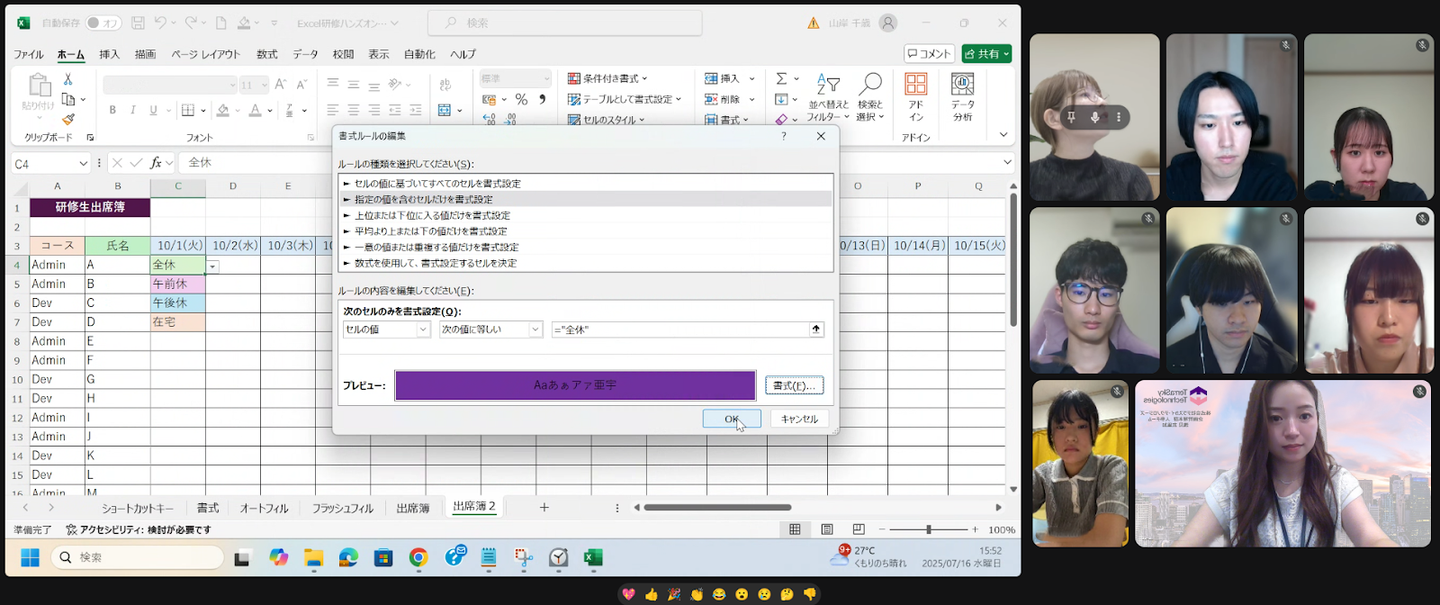Click the Format Painter brush icon
This screenshot has width=1440, height=605.
[x=68, y=119]
